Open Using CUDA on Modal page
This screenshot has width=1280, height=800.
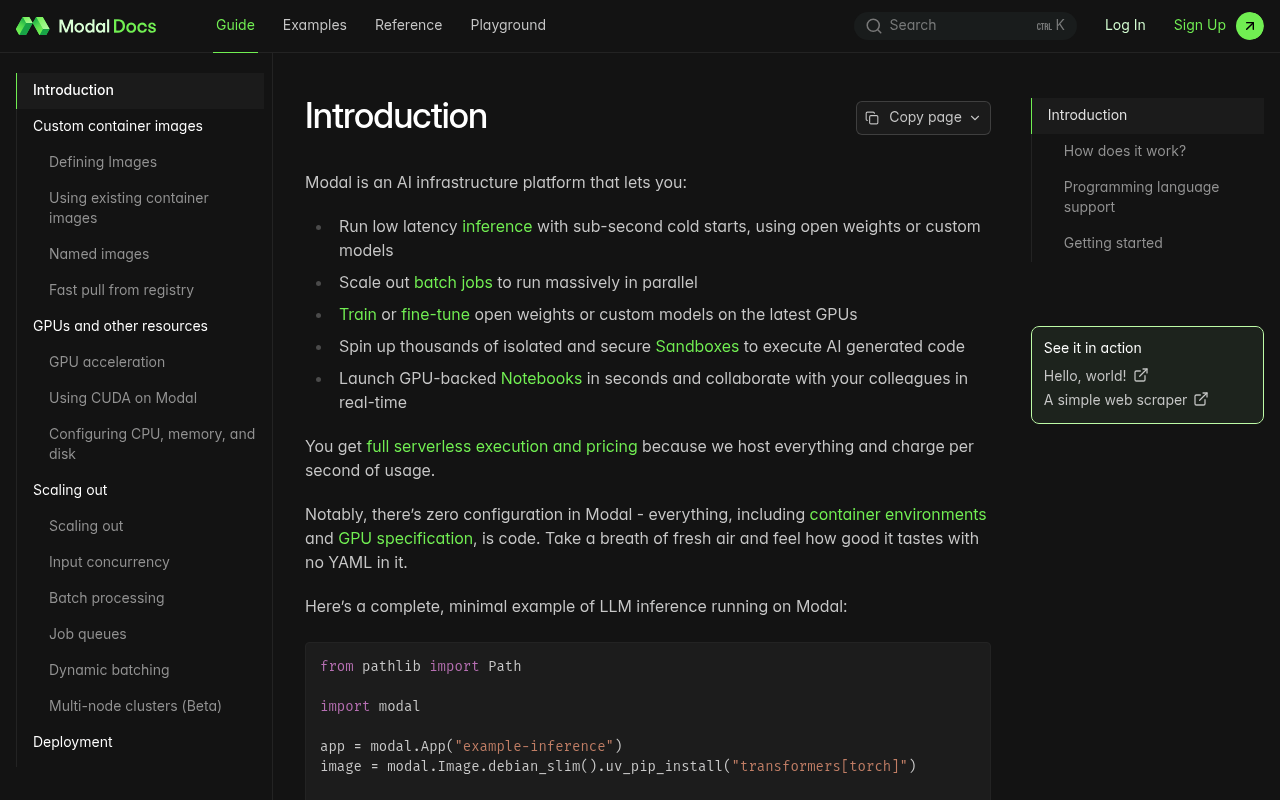(123, 398)
